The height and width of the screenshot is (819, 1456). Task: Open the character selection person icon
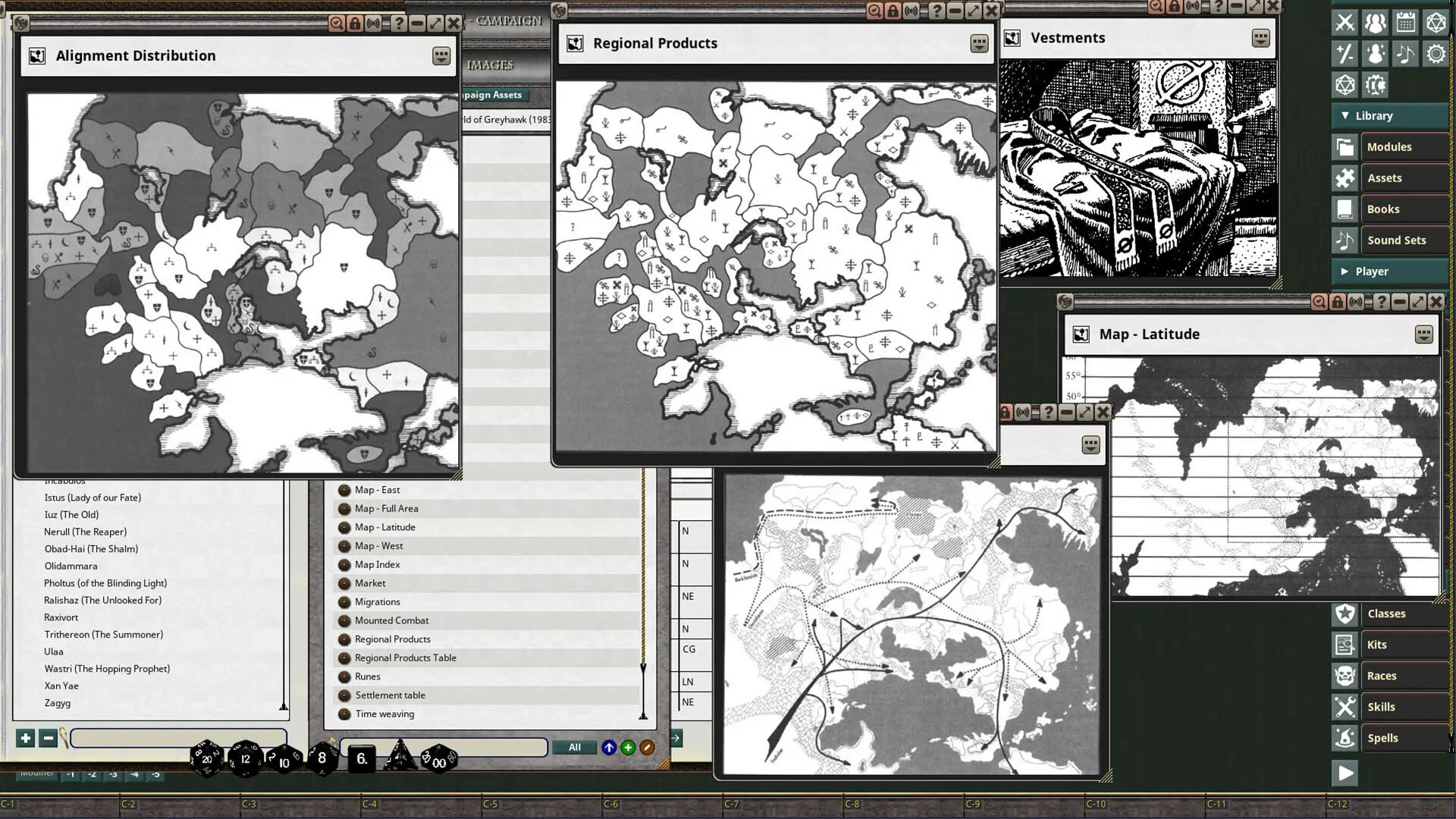click(x=1375, y=53)
